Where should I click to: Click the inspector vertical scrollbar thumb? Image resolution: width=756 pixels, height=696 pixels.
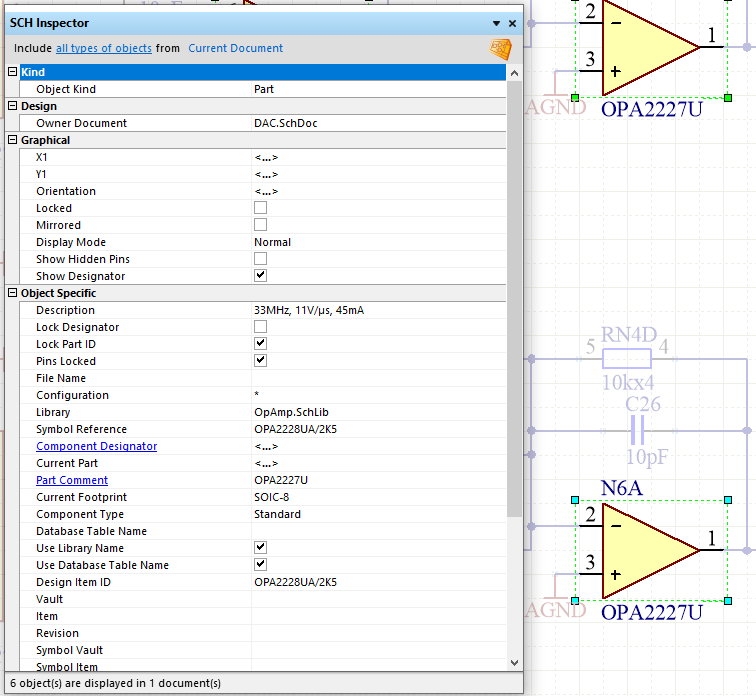[x=514, y=299]
